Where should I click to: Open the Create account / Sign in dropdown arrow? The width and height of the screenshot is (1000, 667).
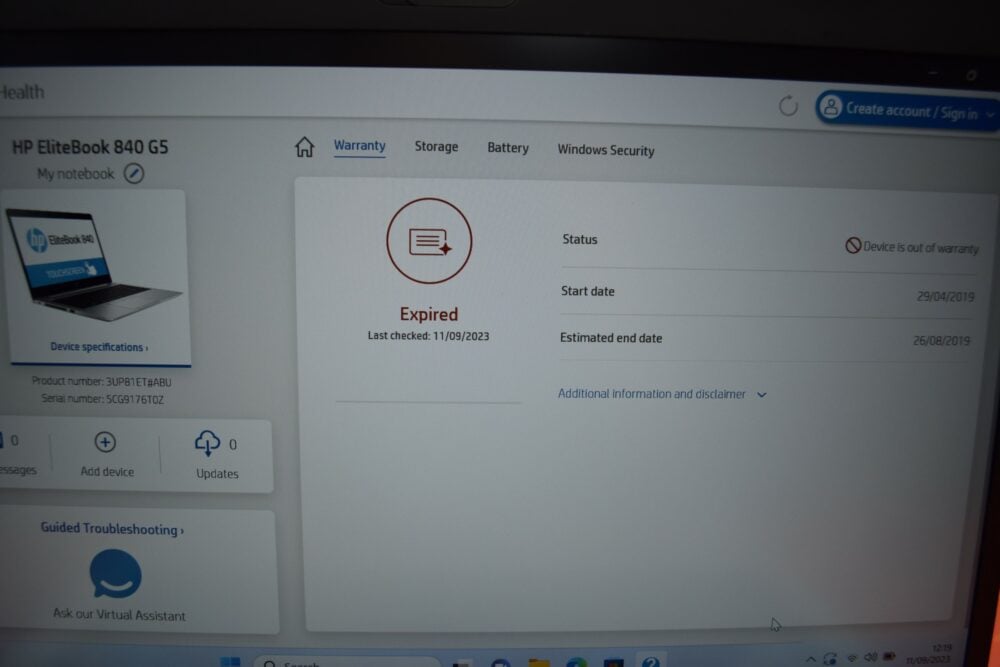(x=990, y=115)
